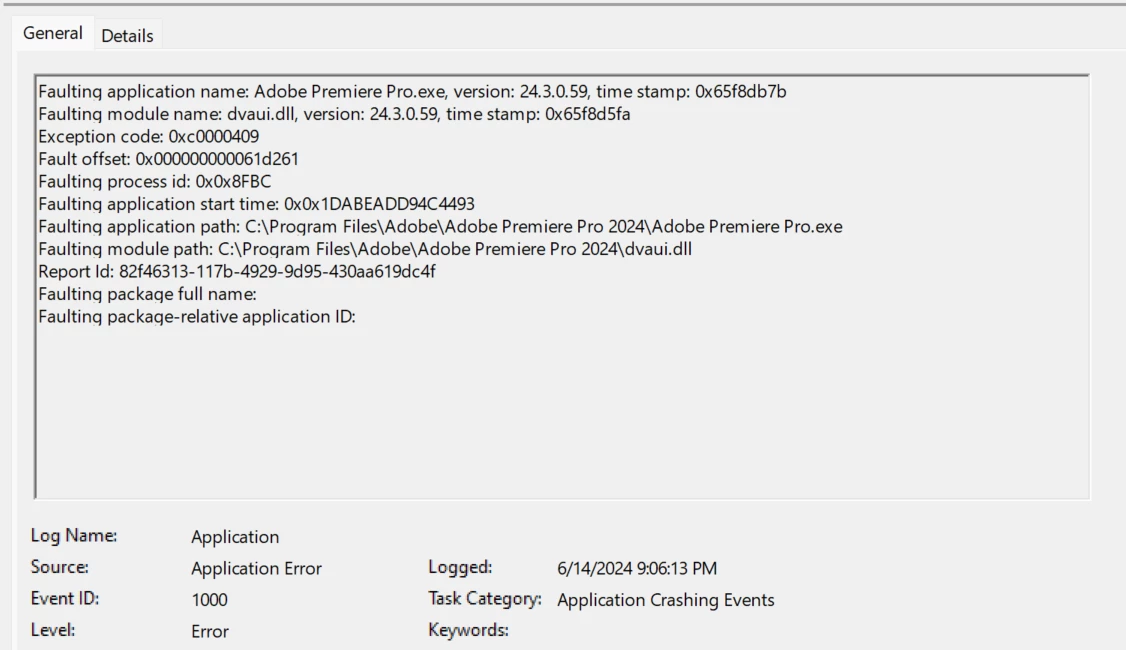Click the faulting module name dvaui.dll line
This screenshot has height=650, width=1126.
click(x=334, y=113)
